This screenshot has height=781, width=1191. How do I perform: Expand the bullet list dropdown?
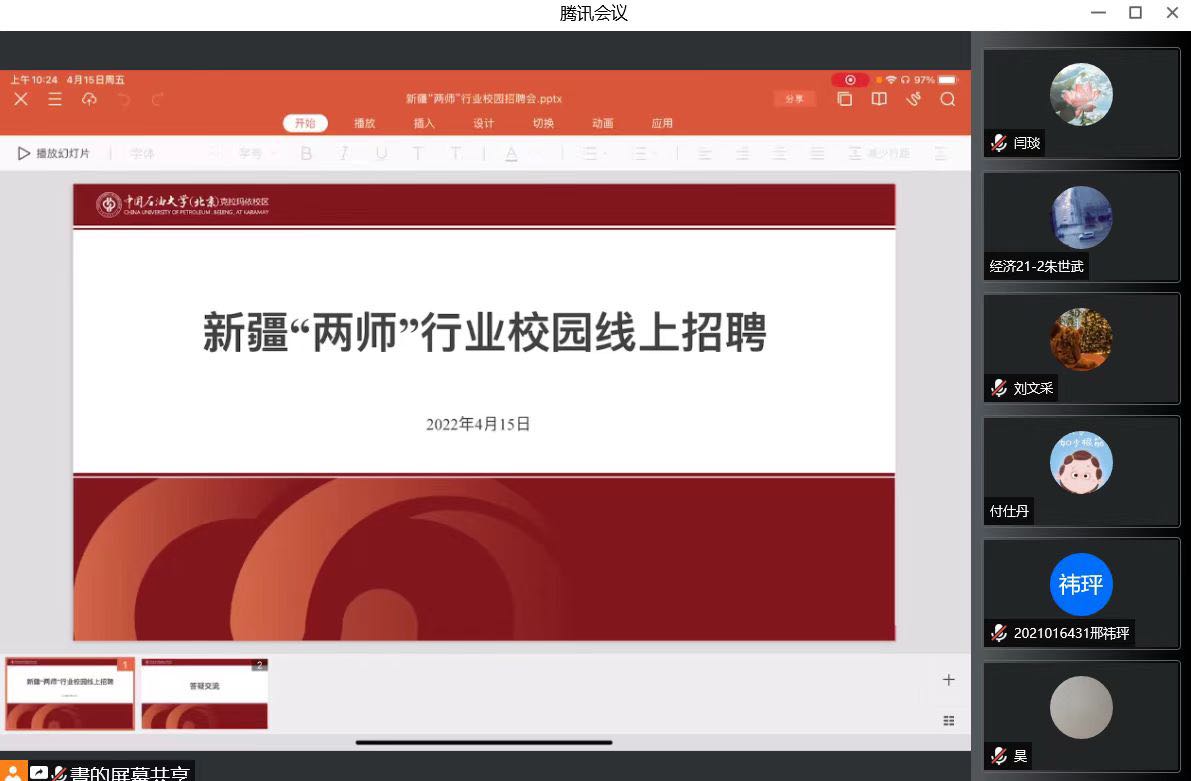(593, 153)
